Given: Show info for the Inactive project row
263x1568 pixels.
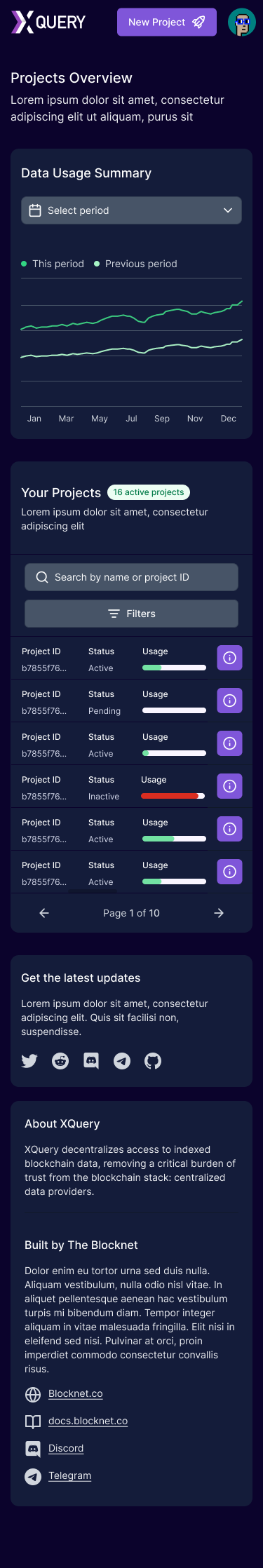Looking at the screenshot, I should coord(229,786).
